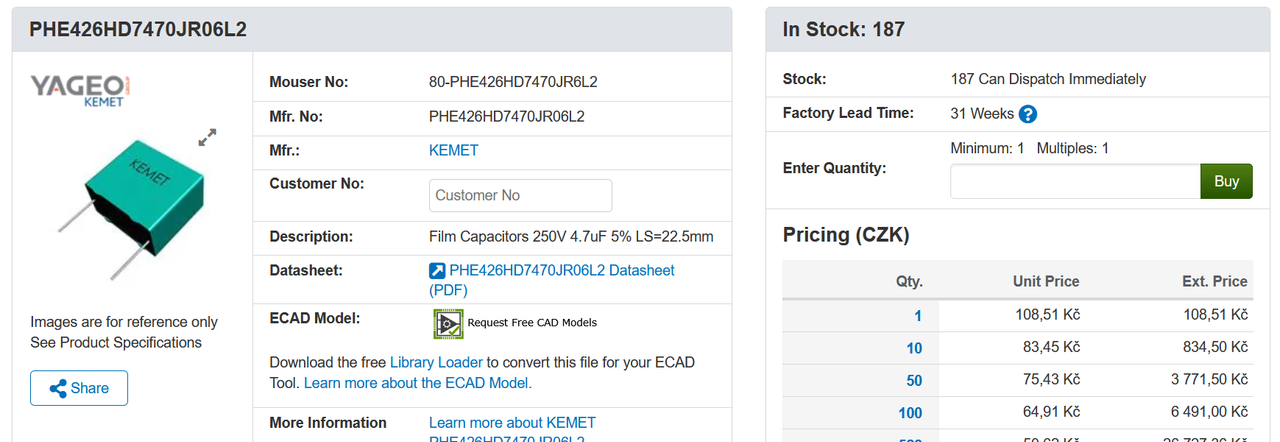Click the Request Free CAD Models text
This screenshot has height=442, width=1280.
(x=532, y=322)
